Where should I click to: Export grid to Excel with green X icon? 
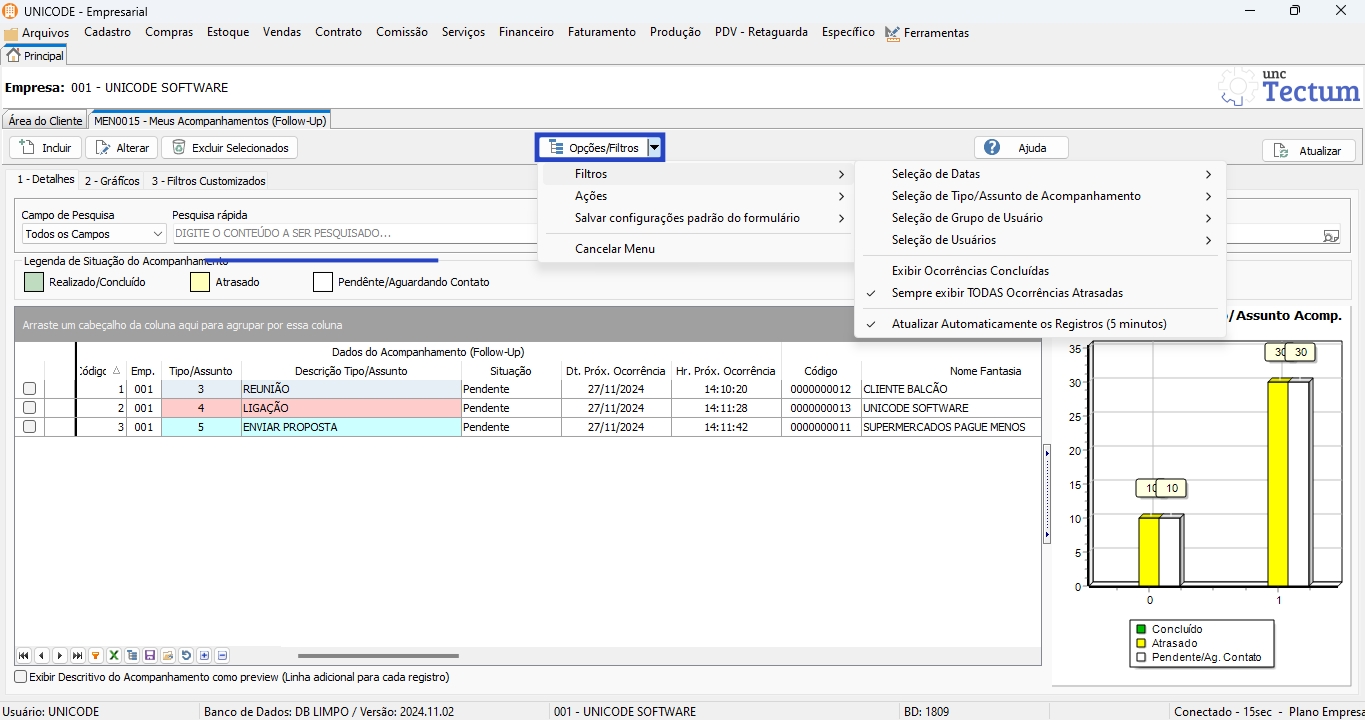tap(114, 656)
